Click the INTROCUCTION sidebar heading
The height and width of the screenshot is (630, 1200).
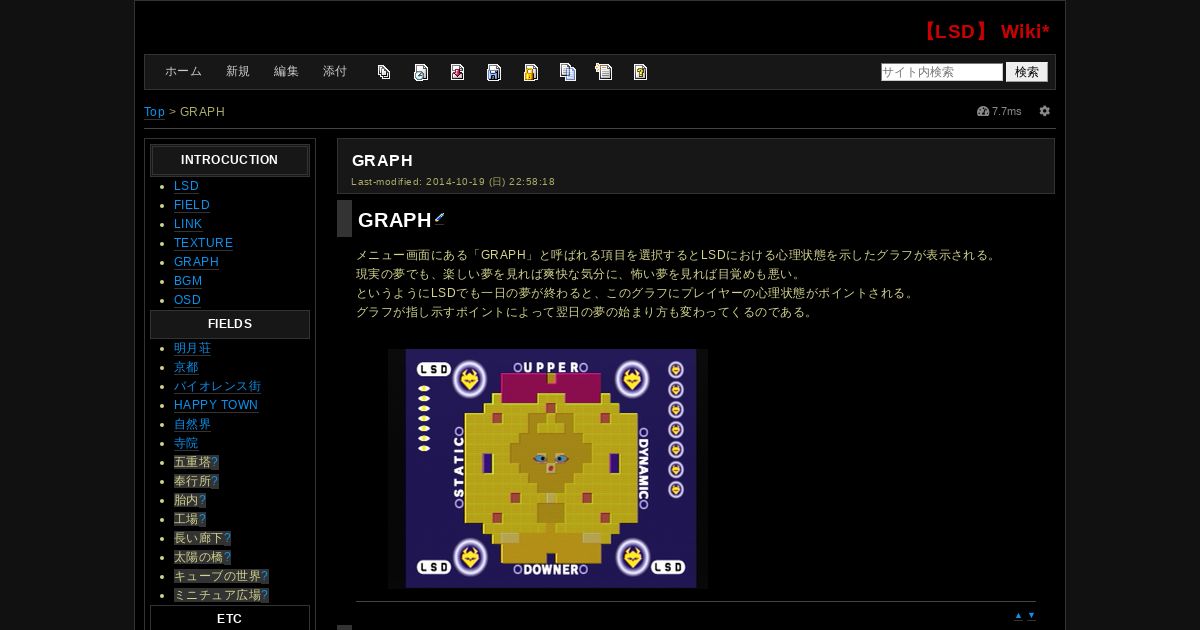point(229,160)
